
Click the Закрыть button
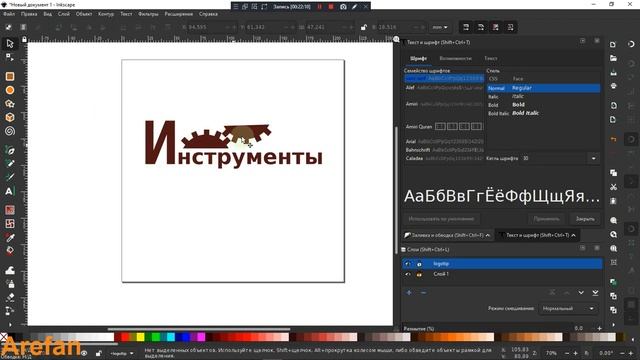585,219
